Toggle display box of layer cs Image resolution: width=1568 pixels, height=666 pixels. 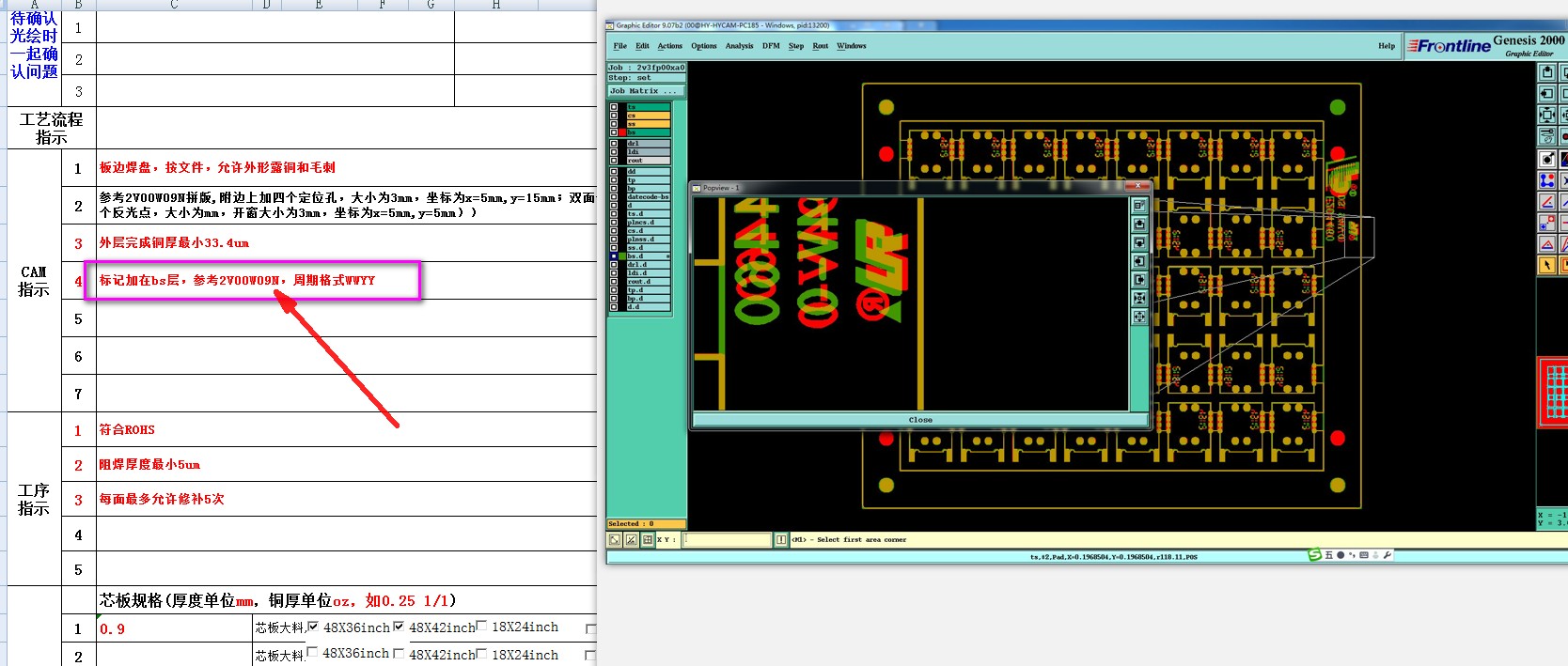614,116
